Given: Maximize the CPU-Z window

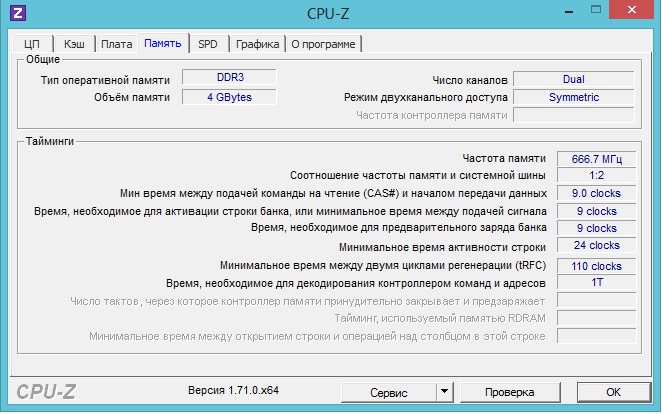Looking at the screenshot, I should coord(596,10).
